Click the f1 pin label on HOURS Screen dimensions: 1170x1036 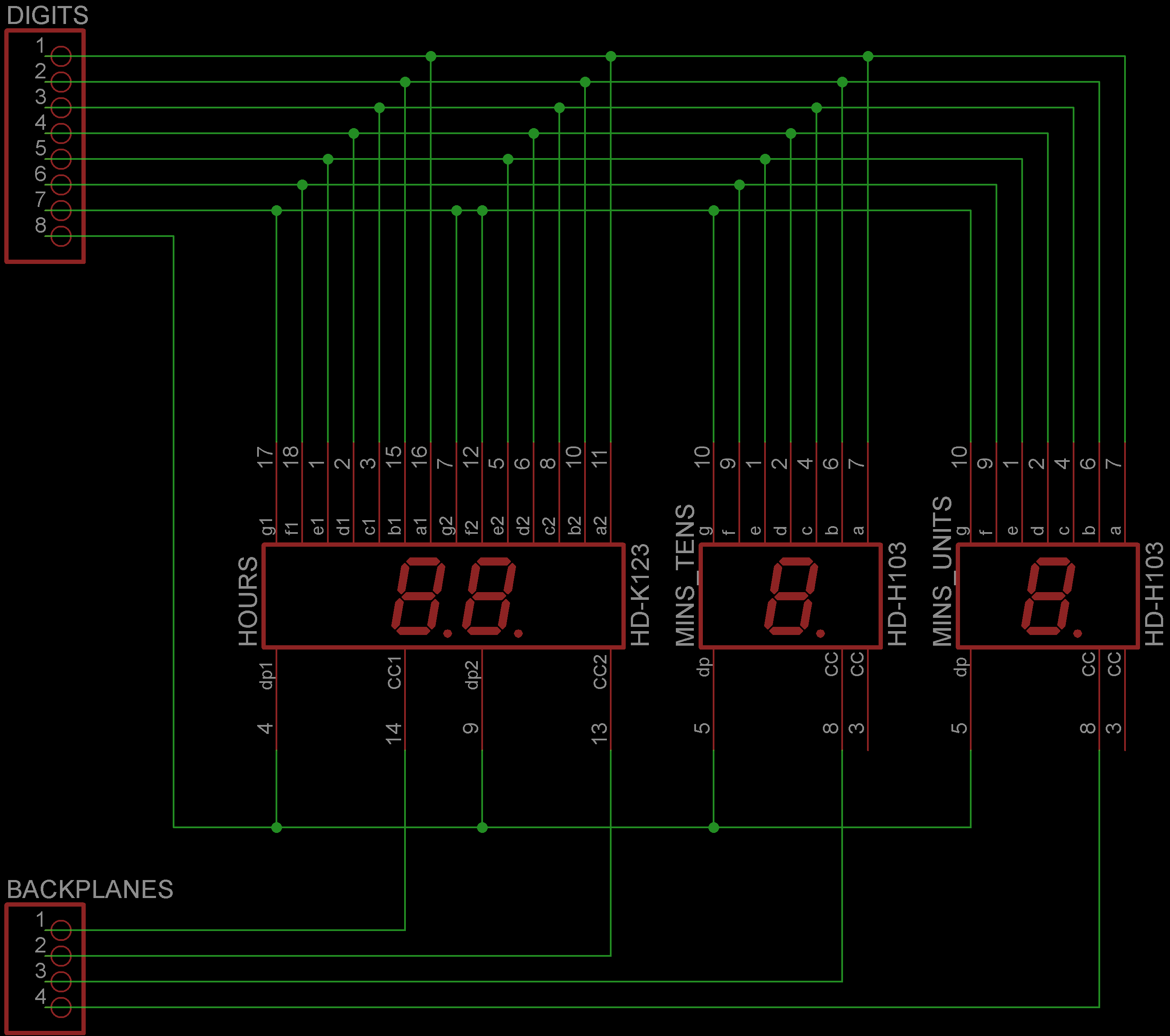[x=292, y=528]
